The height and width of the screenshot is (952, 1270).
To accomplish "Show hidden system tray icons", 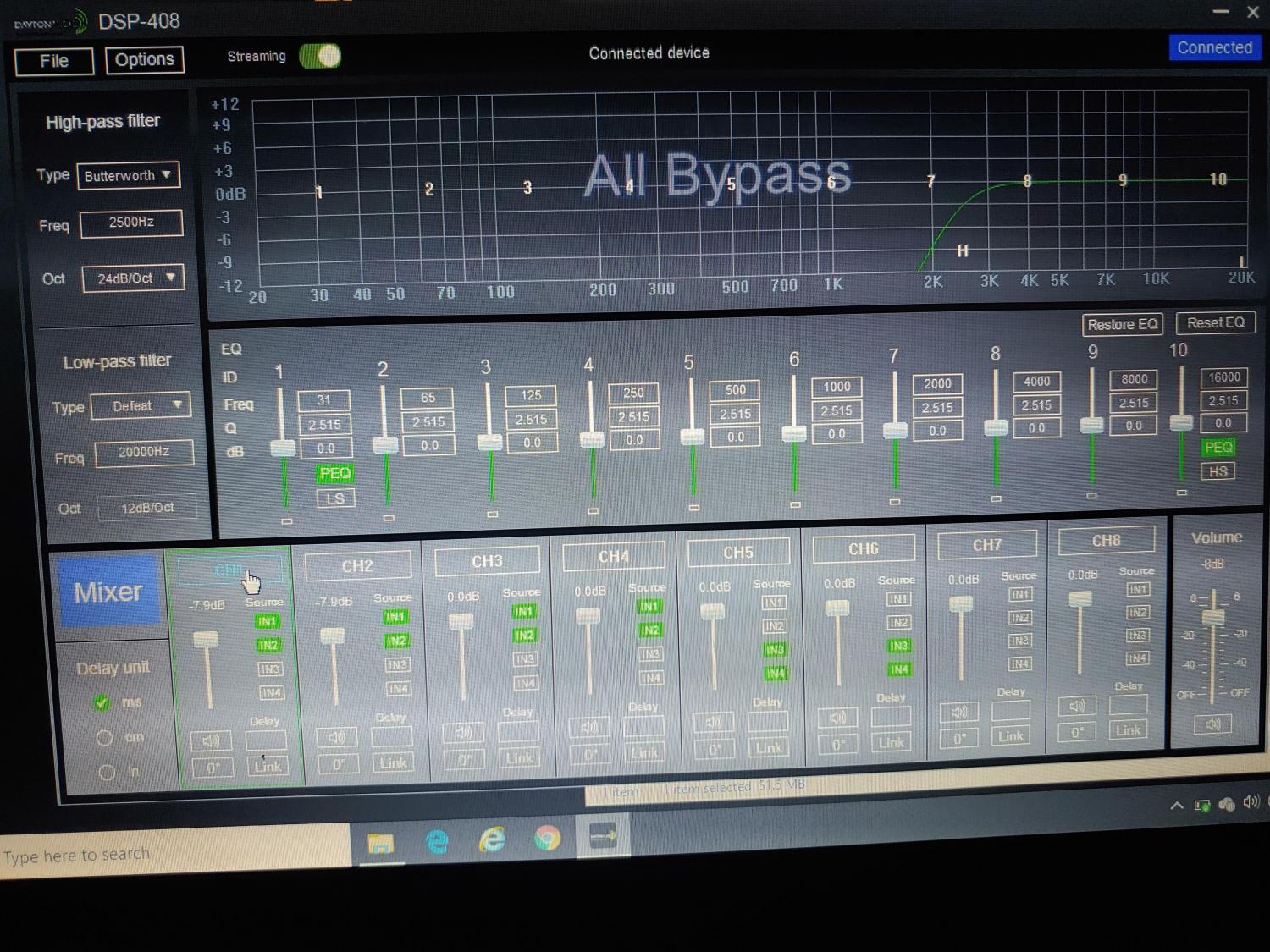I will (x=1176, y=806).
